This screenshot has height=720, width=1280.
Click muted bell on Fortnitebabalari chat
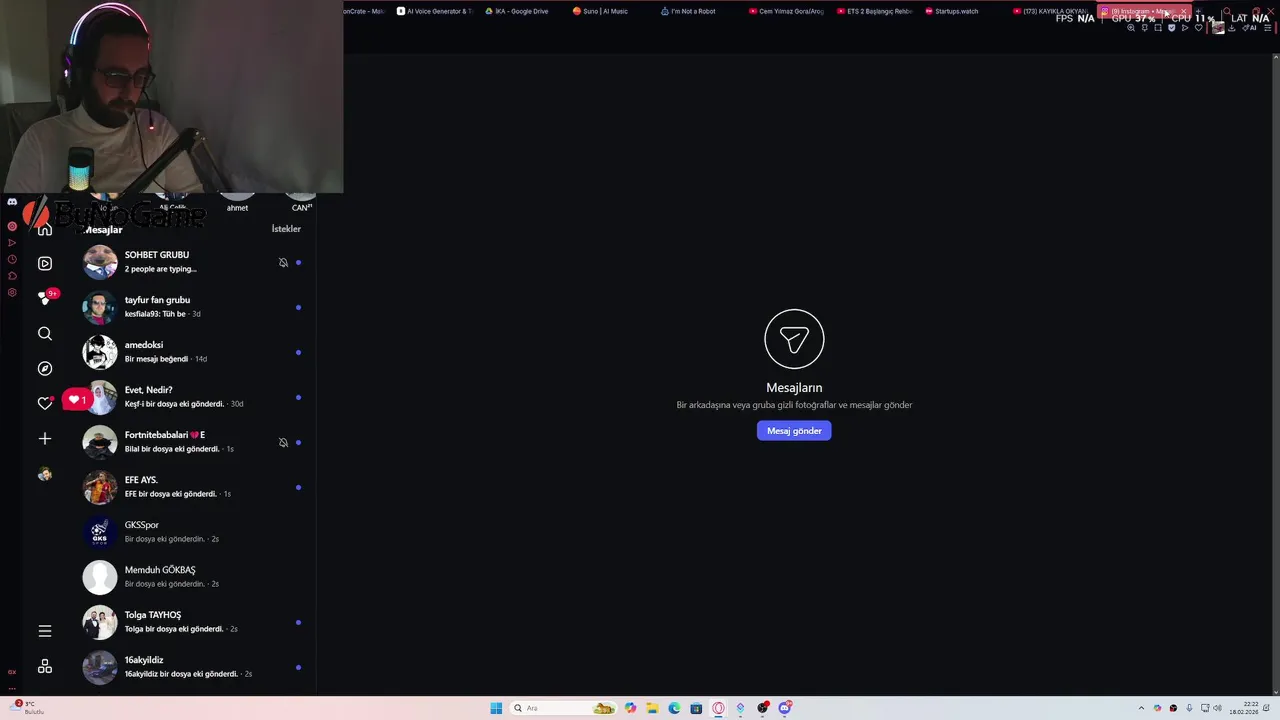coord(283,442)
